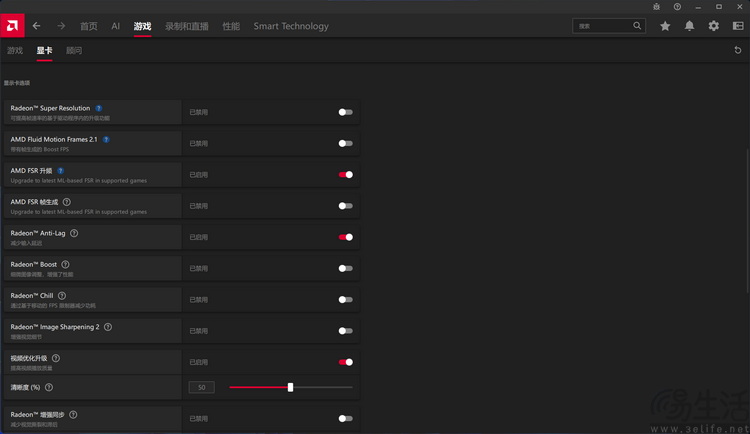Enable the AMD FSR 帧生成 toggle

tap(345, 206)
